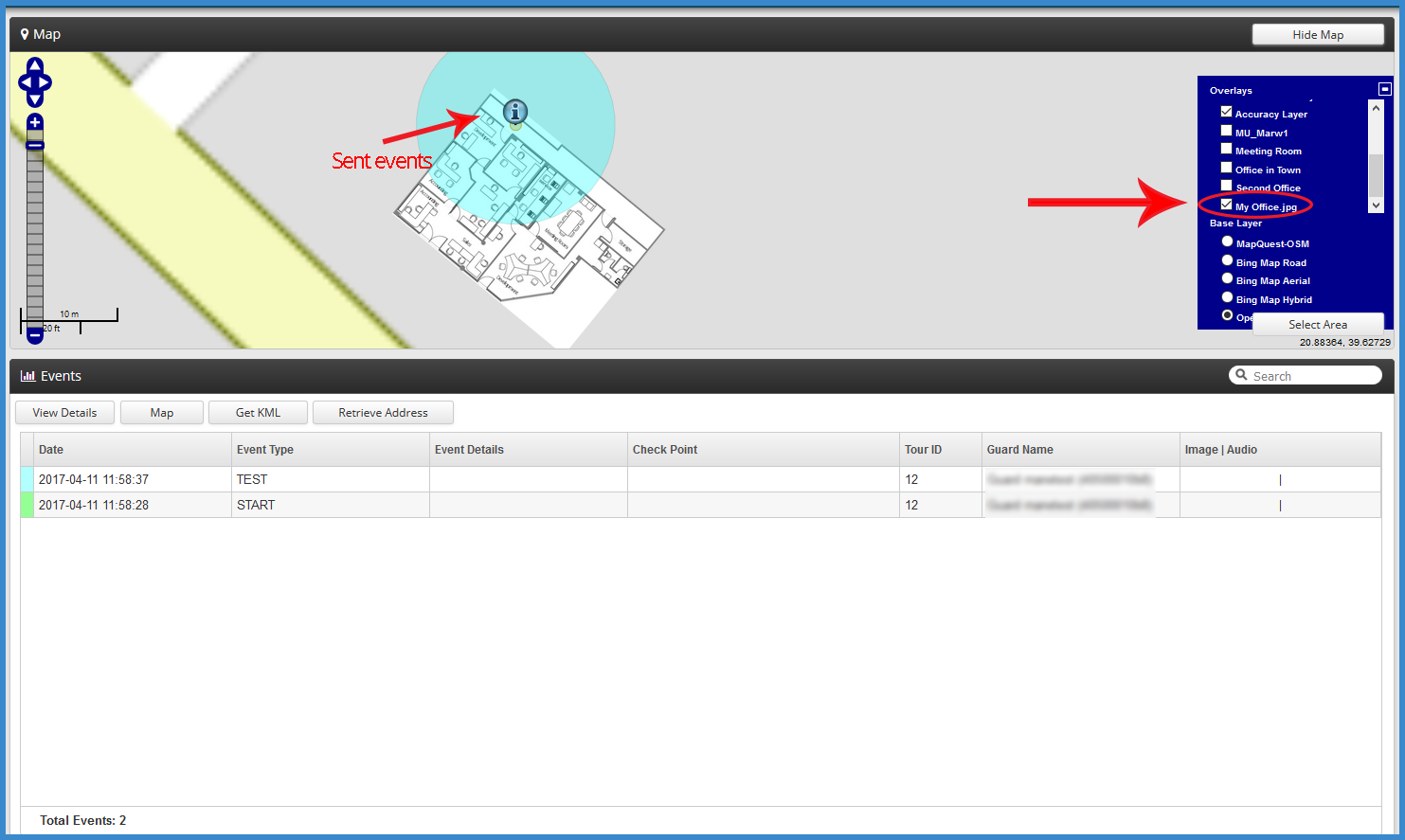Sort events by Date column header
This screenshot has width=1405, height=840.
coord(51,450)
